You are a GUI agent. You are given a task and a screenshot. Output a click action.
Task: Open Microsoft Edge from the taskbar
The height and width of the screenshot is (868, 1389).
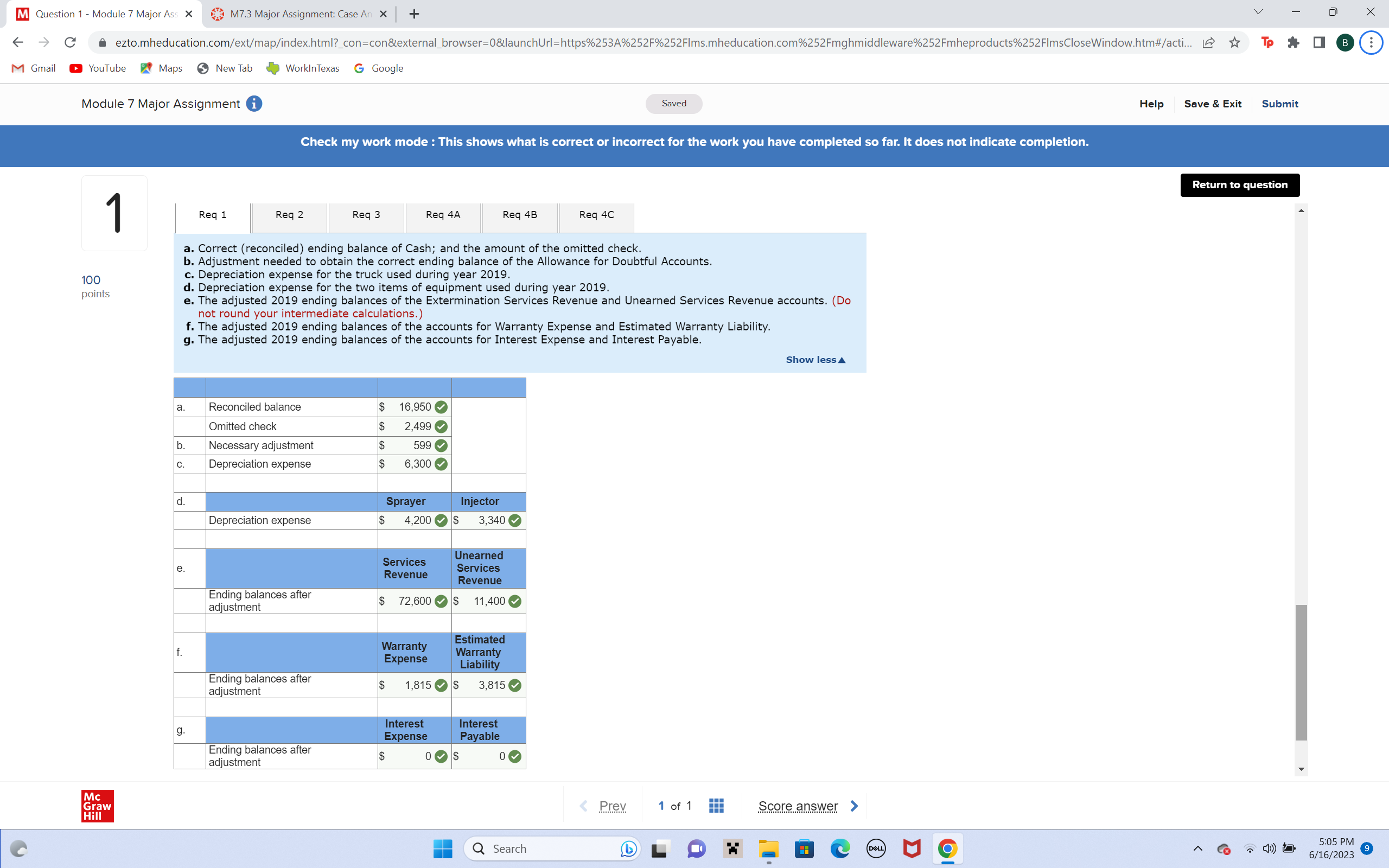click(840, 848)
